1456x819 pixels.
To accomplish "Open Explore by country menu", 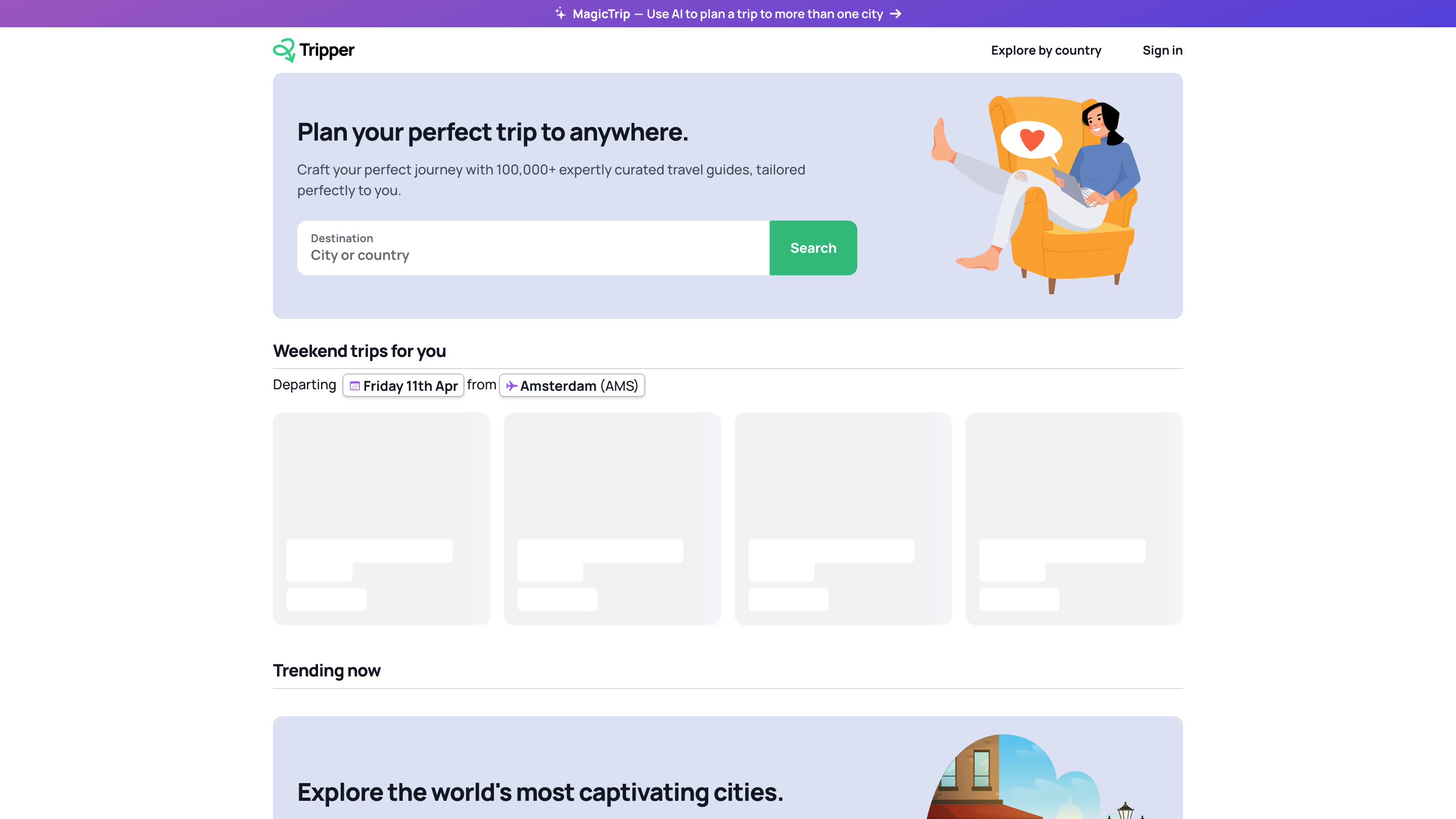I will click(x=1045, y=51).
